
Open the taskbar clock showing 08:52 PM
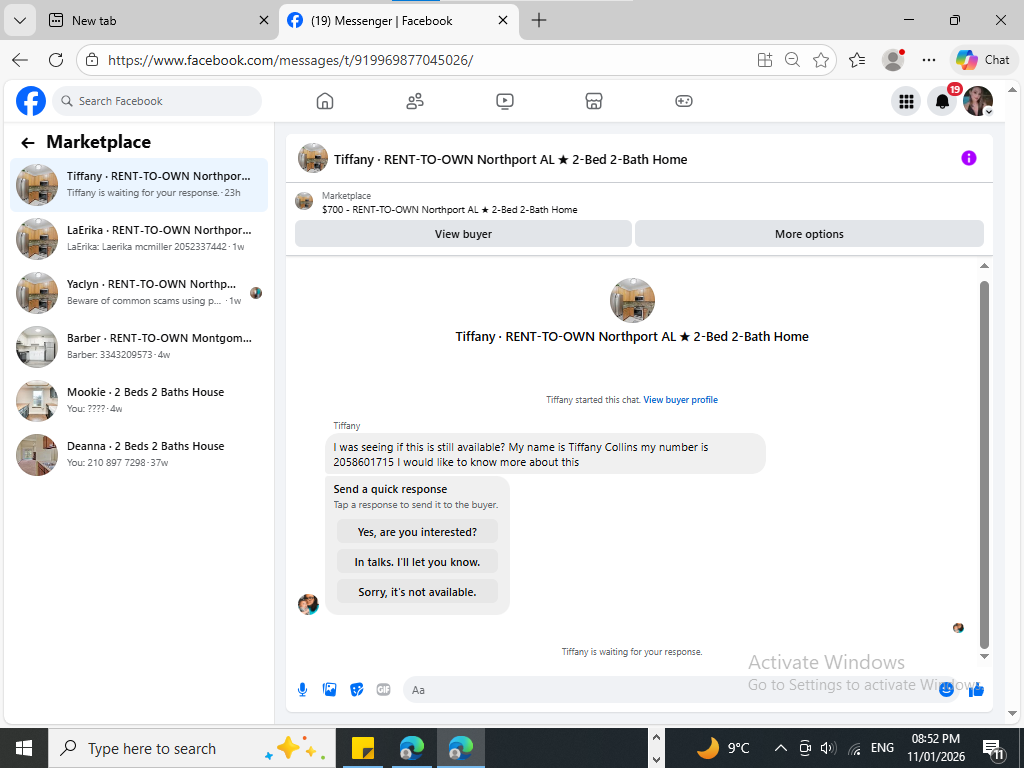(x=936, y=748)
